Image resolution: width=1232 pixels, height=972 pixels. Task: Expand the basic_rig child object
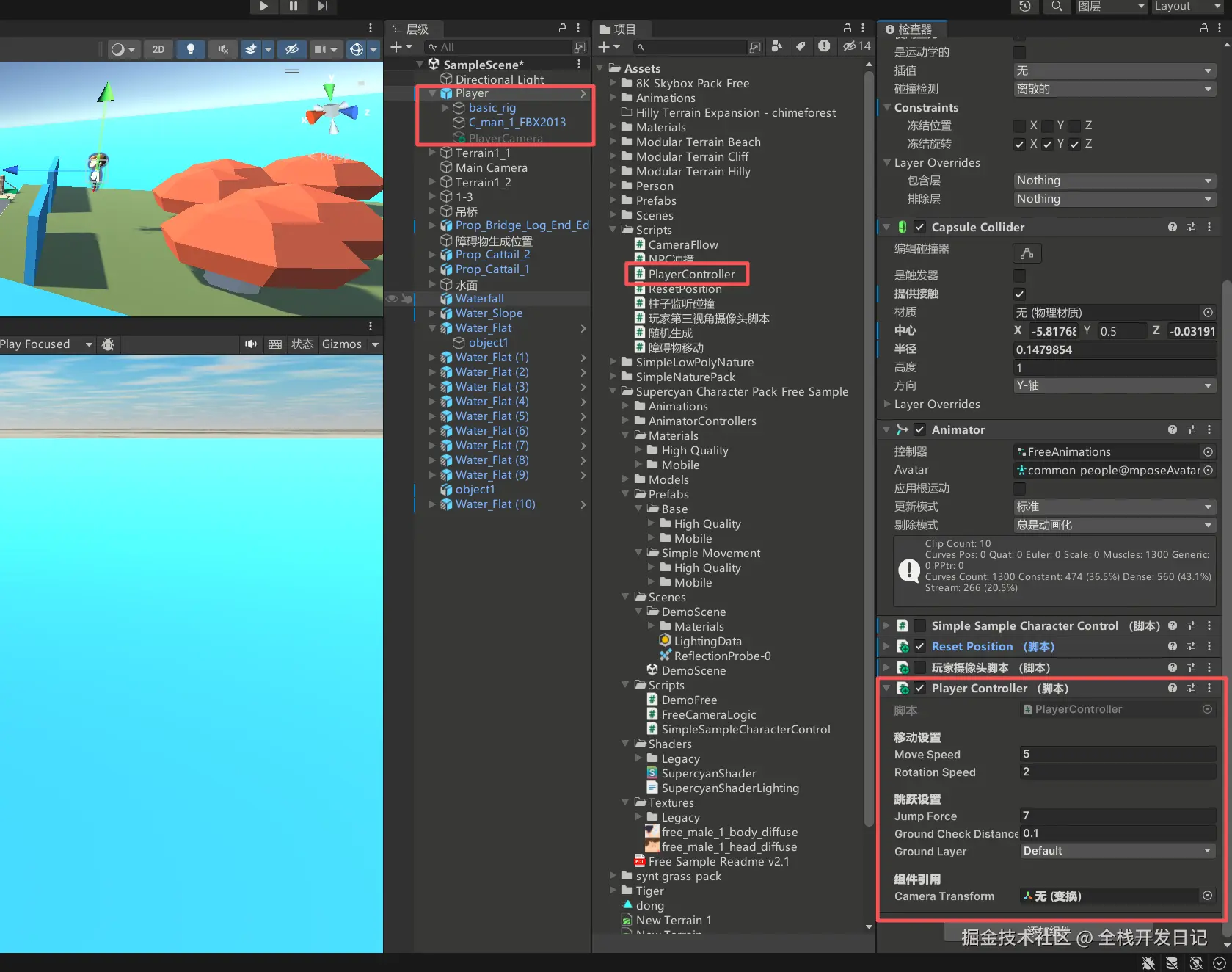pyautogui.click(x=445, y=108)
